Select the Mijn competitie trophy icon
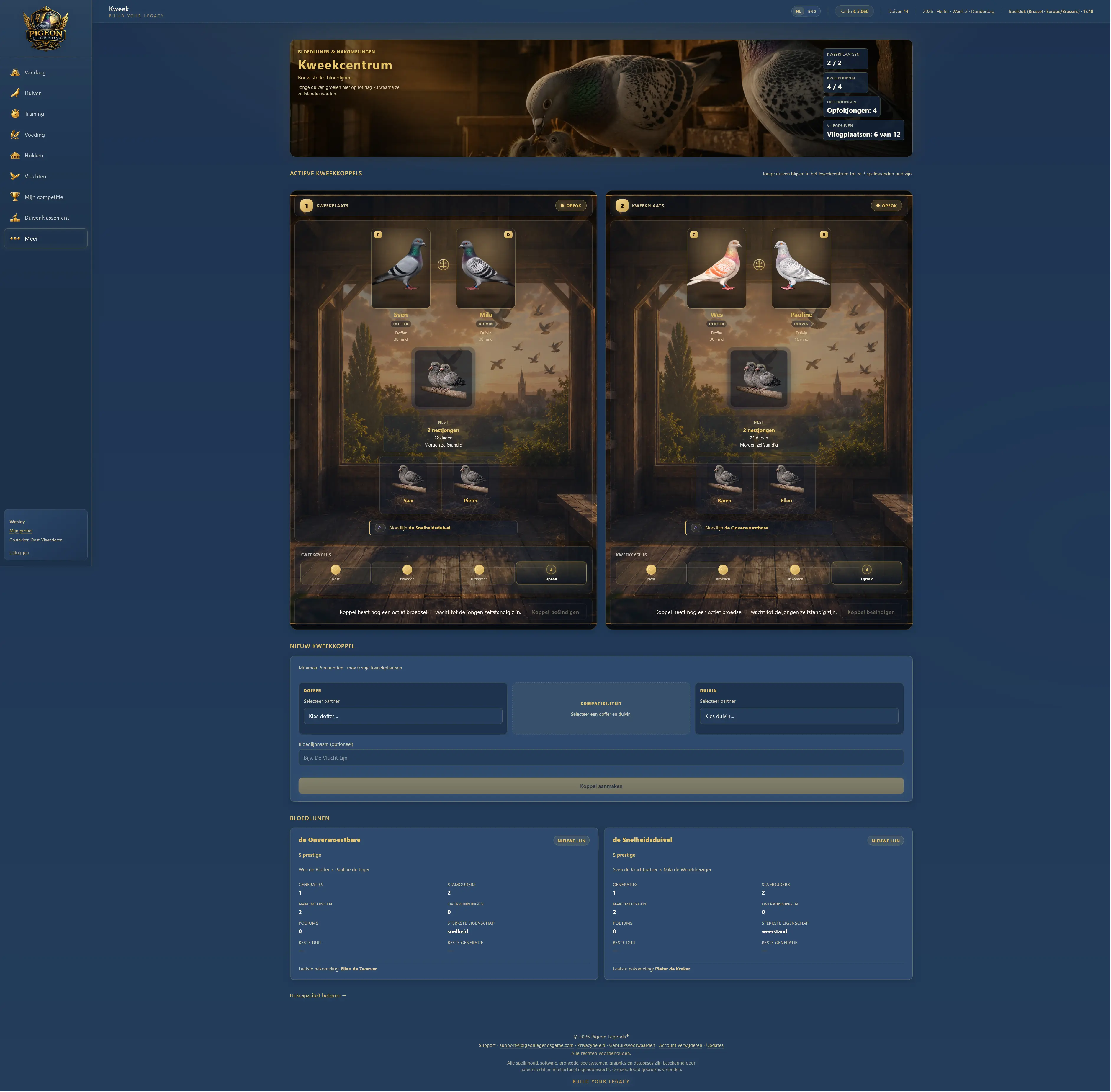This screenshot has width=1111, height=1092. click(x=15, y=197)
